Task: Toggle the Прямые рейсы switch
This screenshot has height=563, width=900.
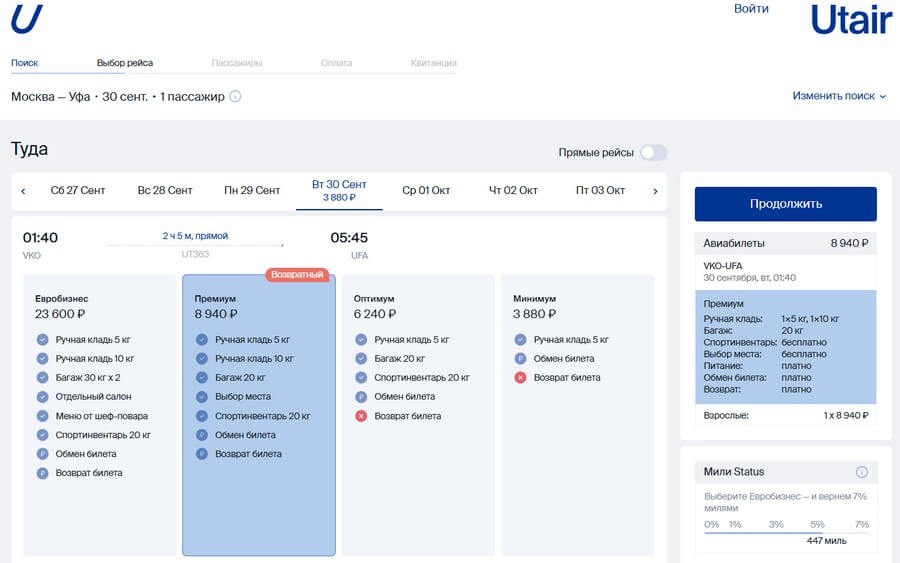Action: [x=653, y=153]
